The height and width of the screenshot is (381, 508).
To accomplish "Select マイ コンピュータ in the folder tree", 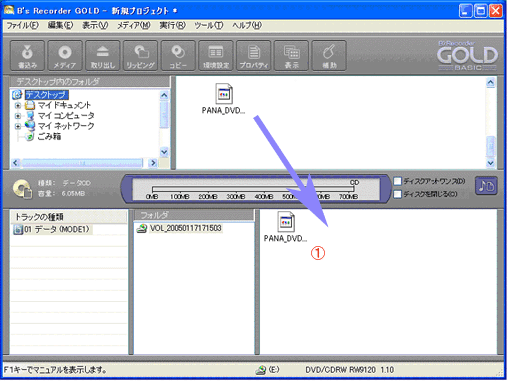I will pyautogui.click(x=66, y=116).
